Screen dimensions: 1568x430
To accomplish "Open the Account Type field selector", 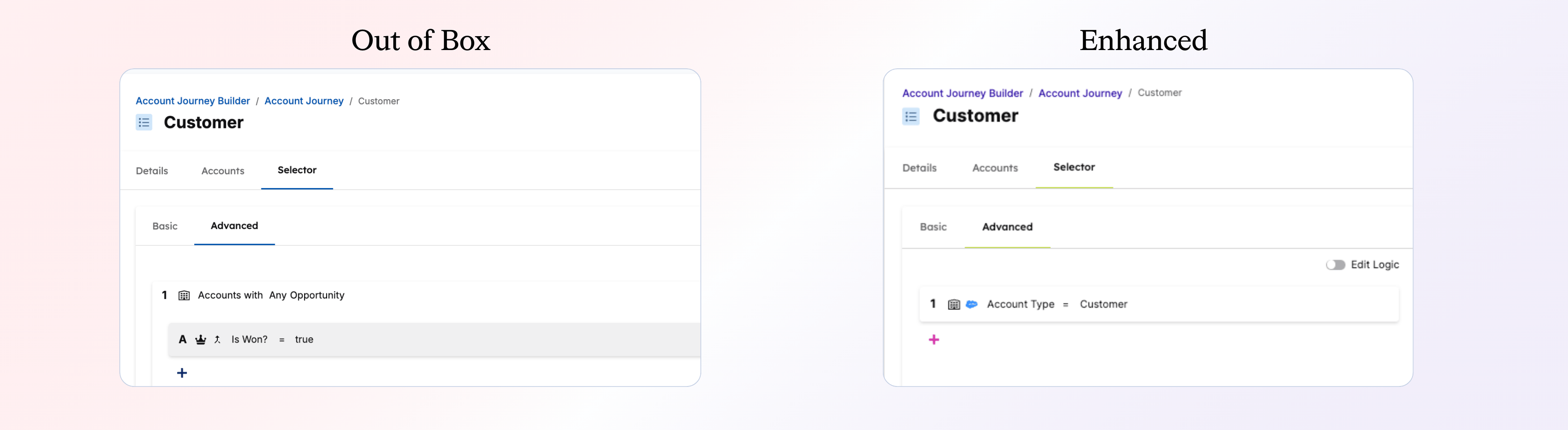I will (x=1020, y=304).
